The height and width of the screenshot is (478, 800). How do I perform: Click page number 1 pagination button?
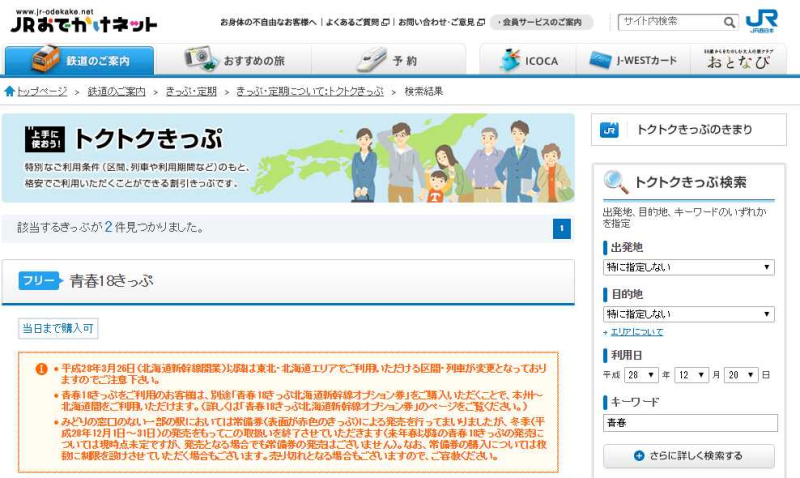click(562, 229)
